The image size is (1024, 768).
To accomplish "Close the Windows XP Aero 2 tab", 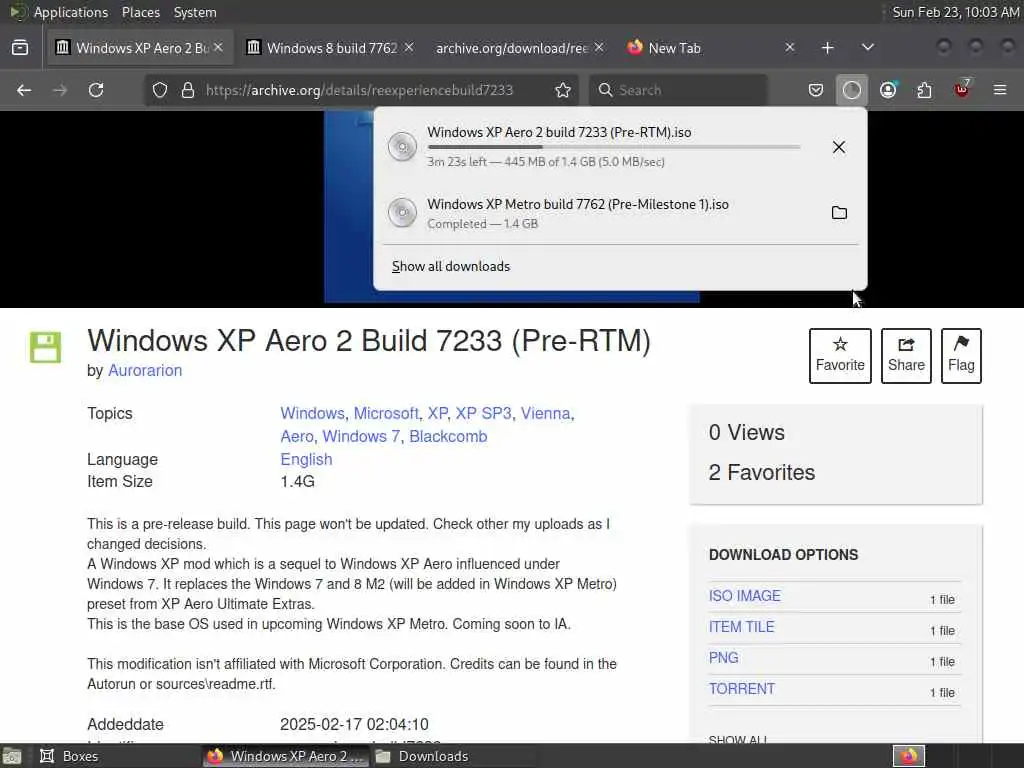I will coord(218,47).
